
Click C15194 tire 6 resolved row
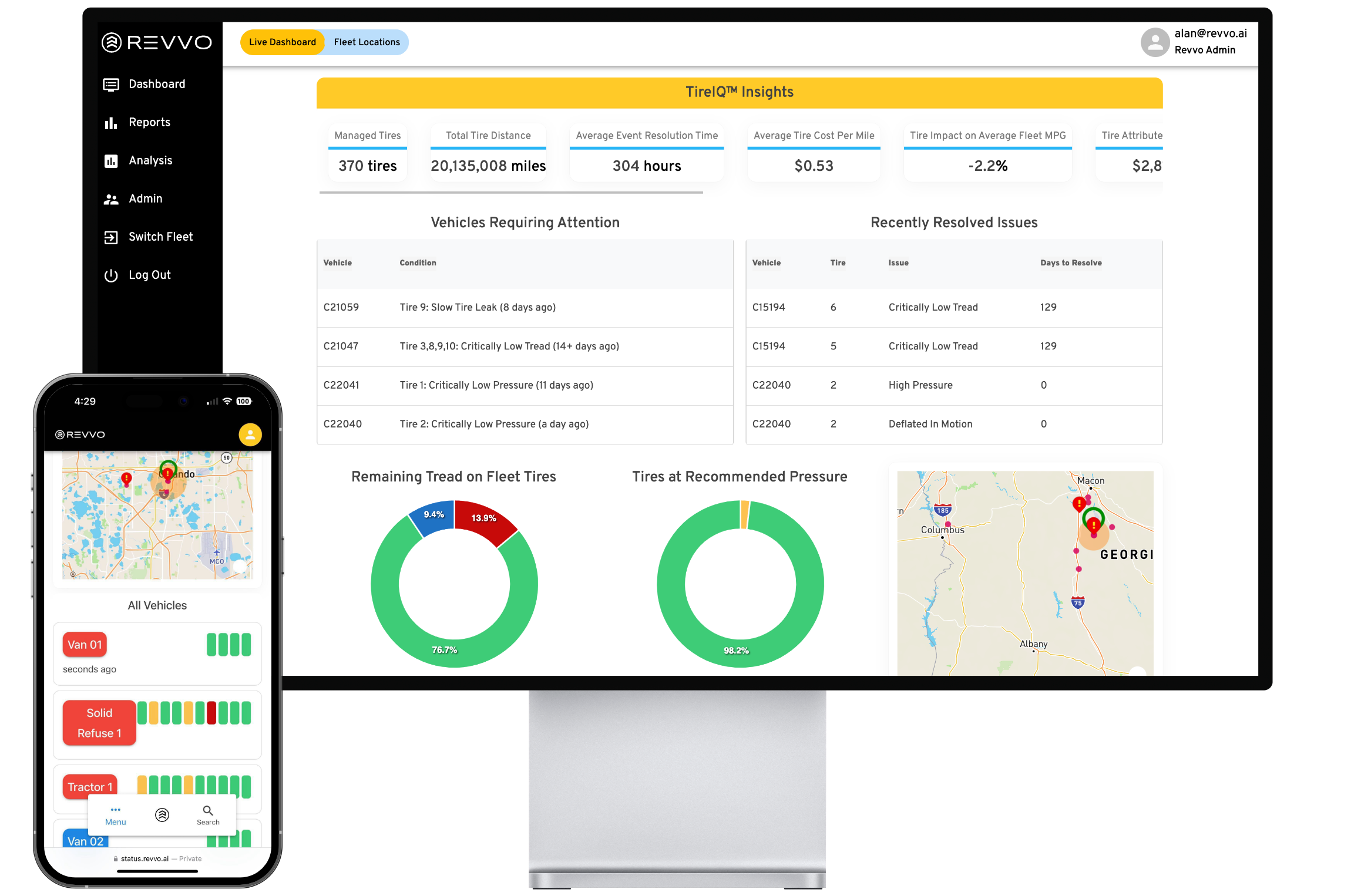[954, 308]
